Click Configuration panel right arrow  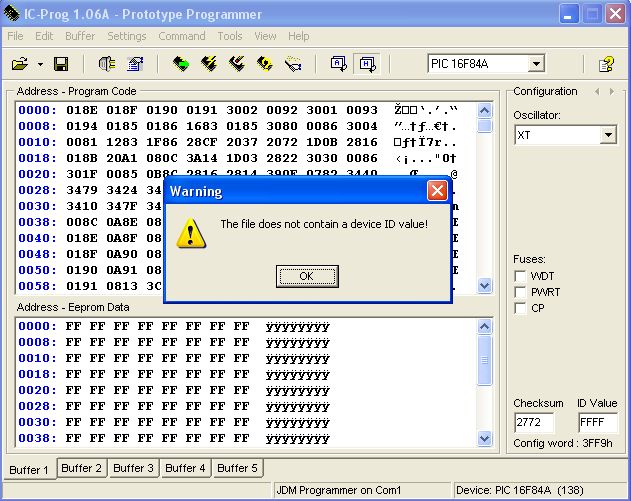coord(612,92)
